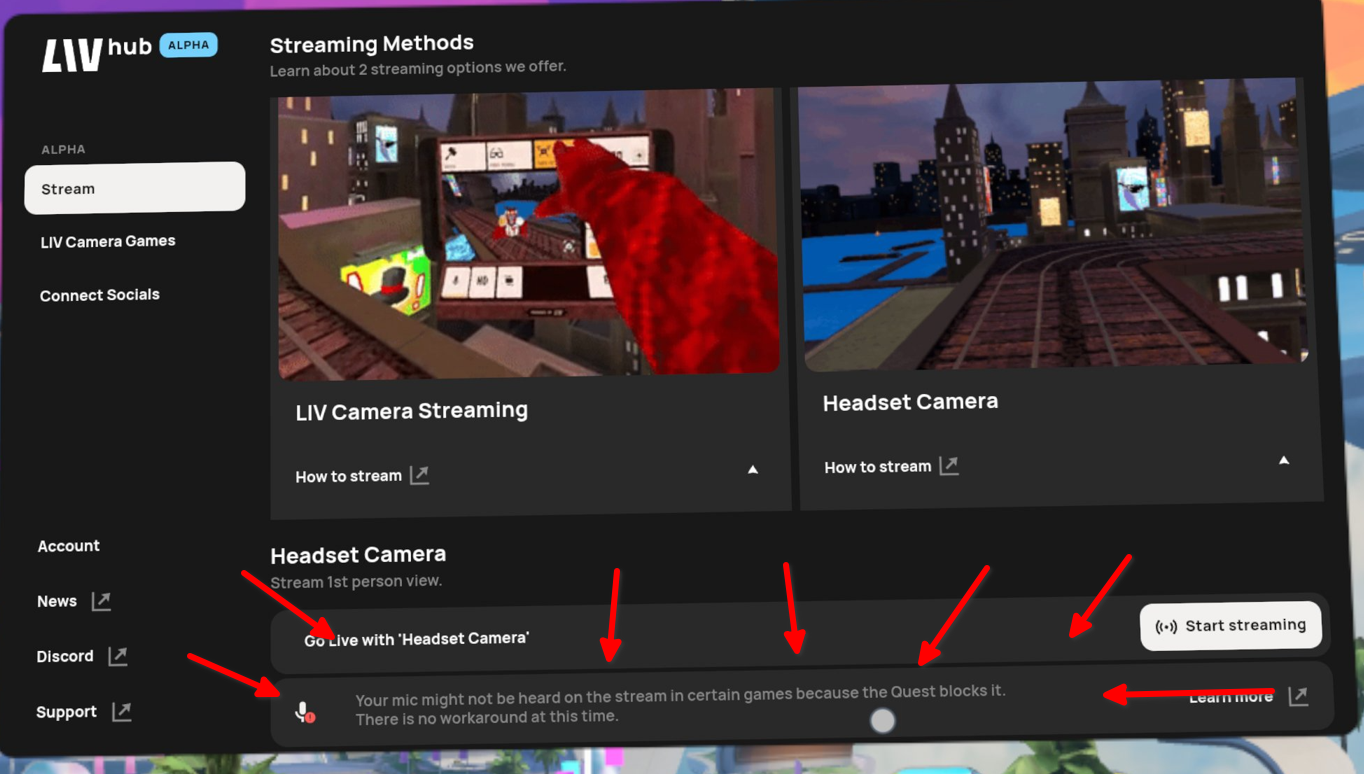Click the 'Stream 1st person view.' text
The height and width of the screenshot is (774, 1364).
[356, 581]
